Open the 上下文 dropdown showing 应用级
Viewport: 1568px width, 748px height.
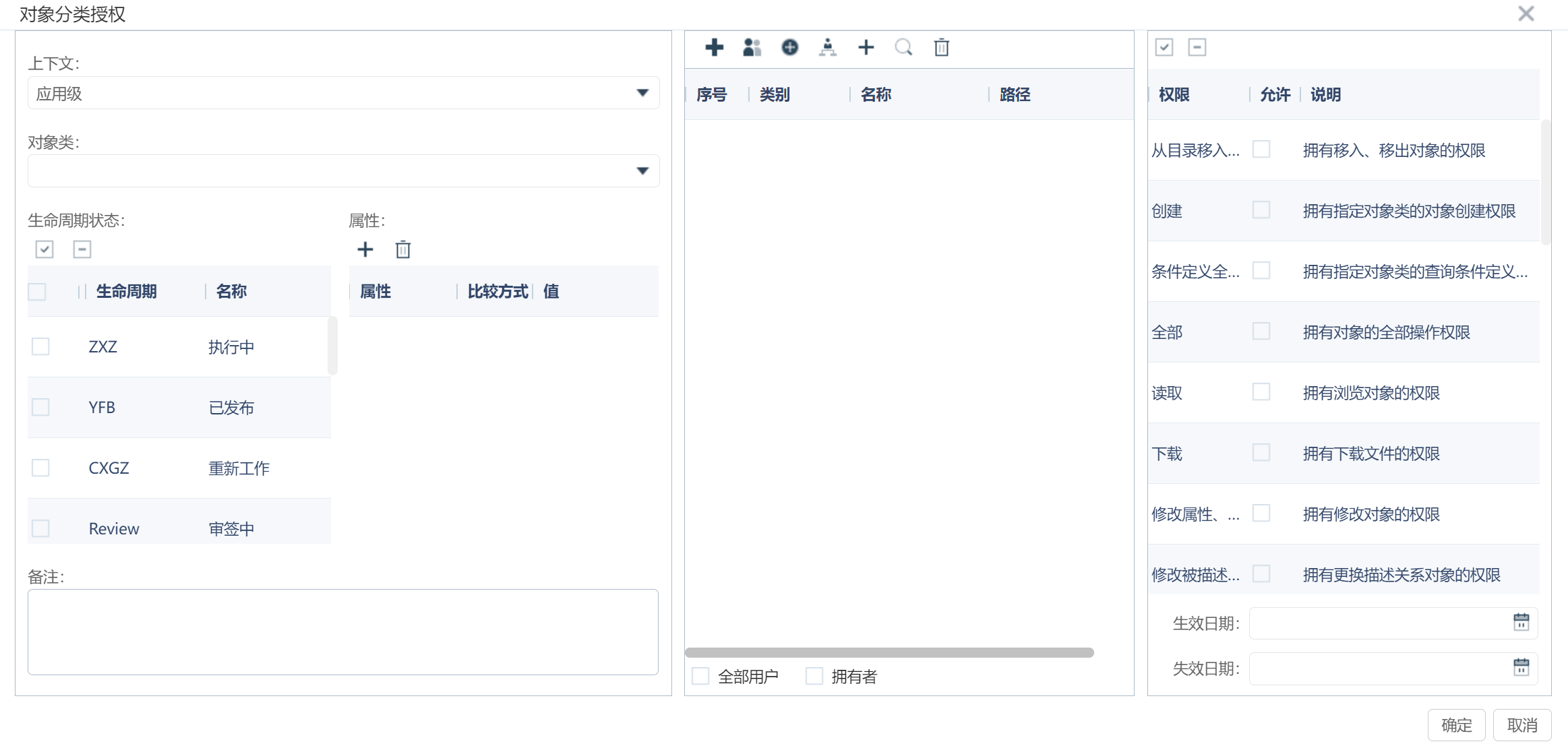(x=343, y=93)
